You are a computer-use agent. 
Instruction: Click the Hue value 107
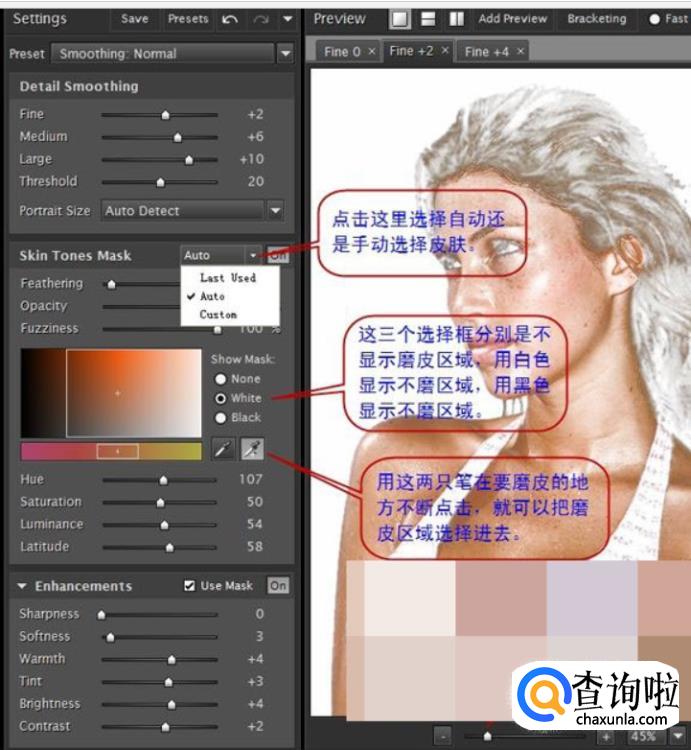pos(251,479)
